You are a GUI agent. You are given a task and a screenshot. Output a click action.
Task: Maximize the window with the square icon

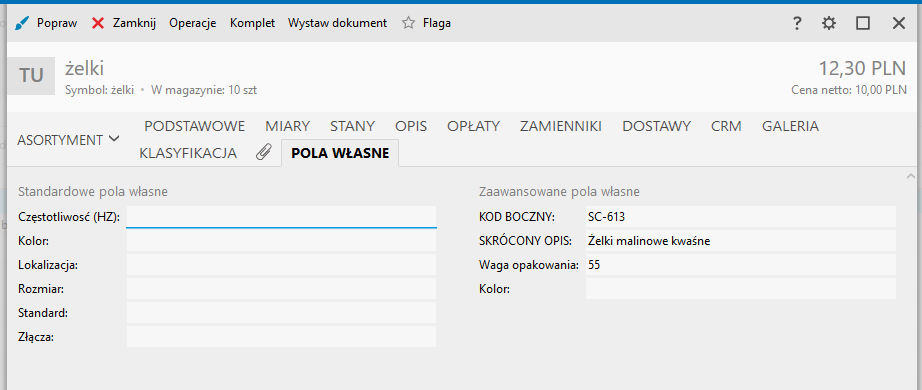coord(863,24)
